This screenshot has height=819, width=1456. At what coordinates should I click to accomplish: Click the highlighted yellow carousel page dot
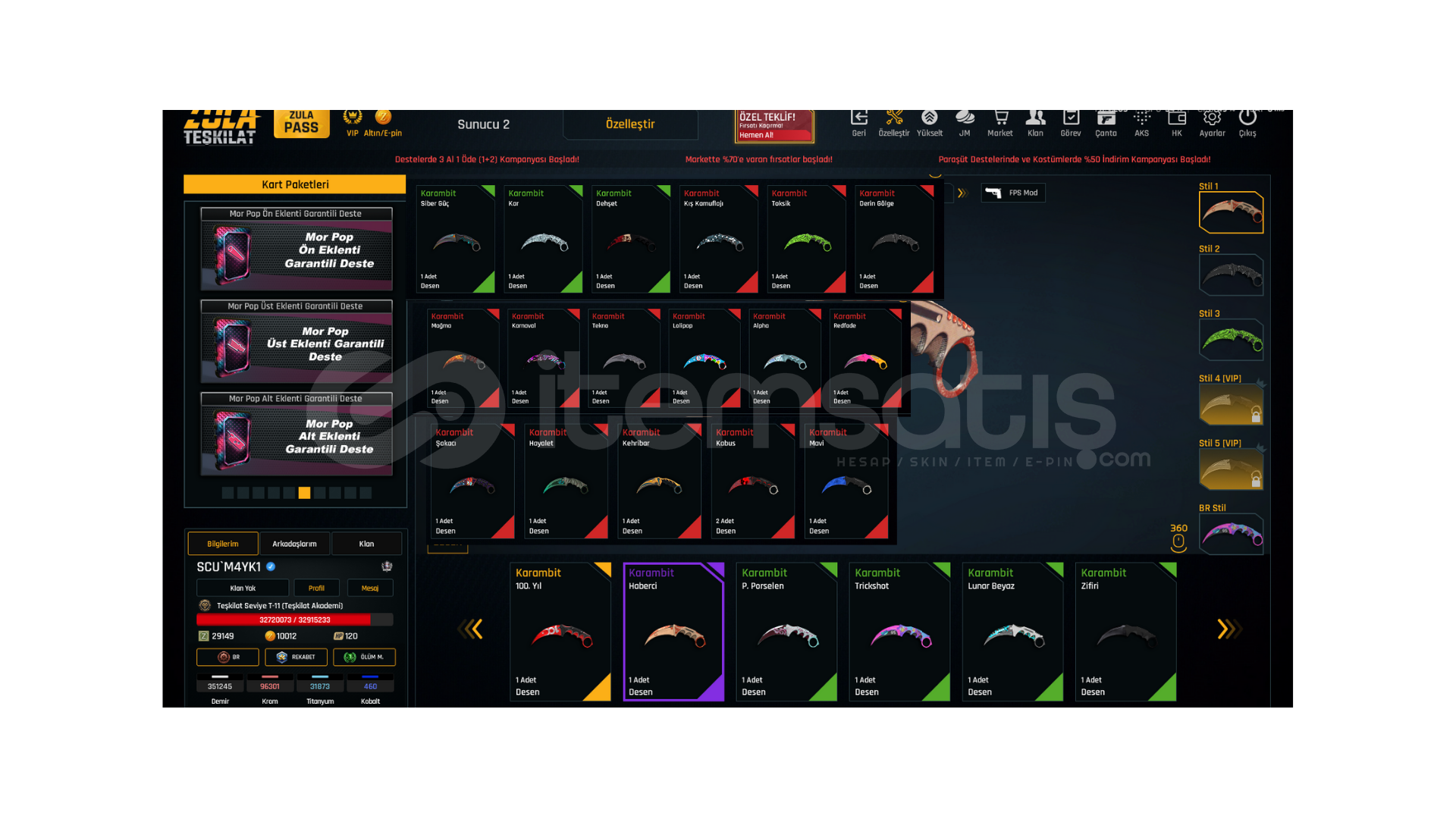[x=304, y=493]
